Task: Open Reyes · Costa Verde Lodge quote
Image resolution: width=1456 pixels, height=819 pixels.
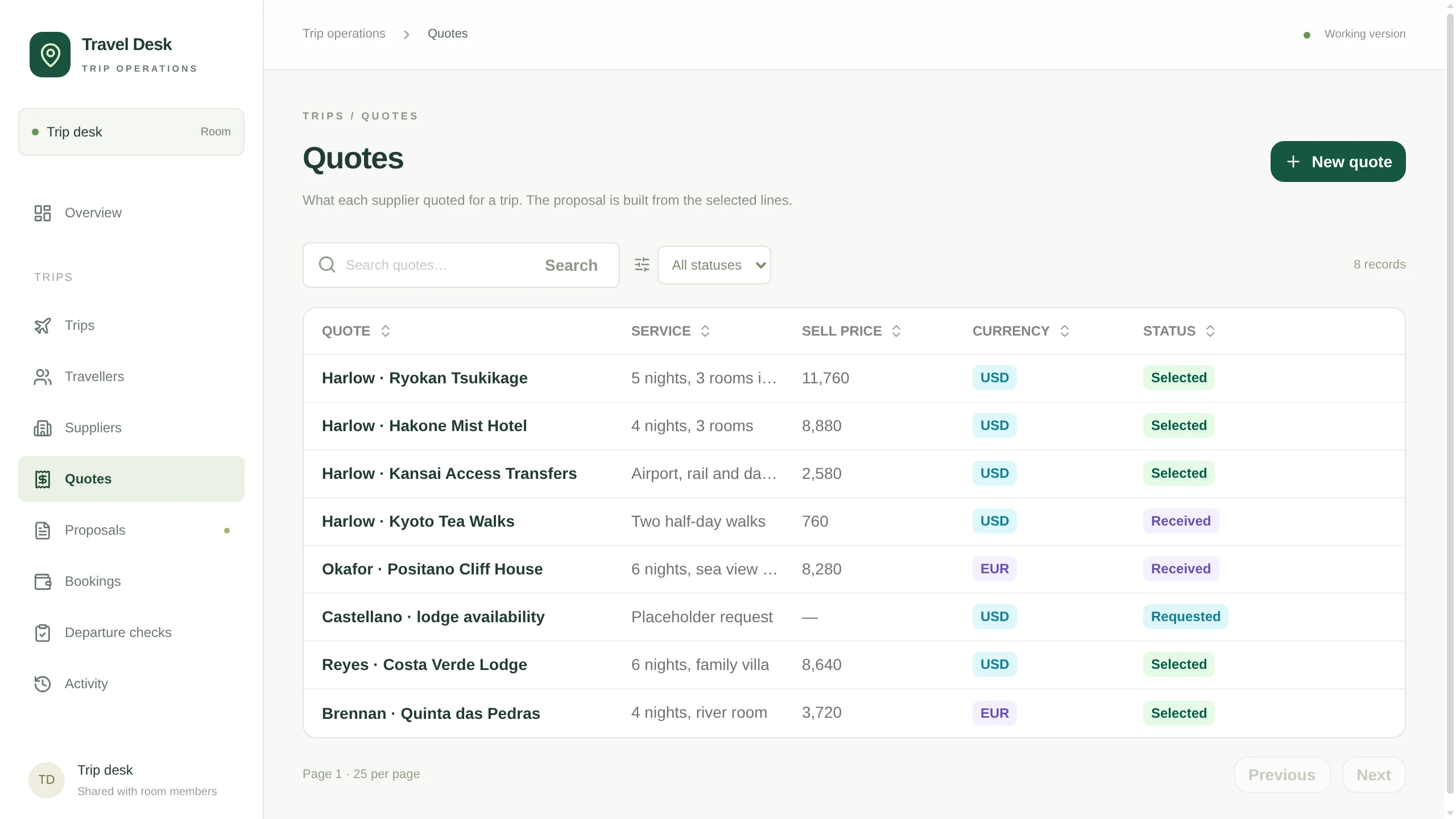Action: click(424, 665)
